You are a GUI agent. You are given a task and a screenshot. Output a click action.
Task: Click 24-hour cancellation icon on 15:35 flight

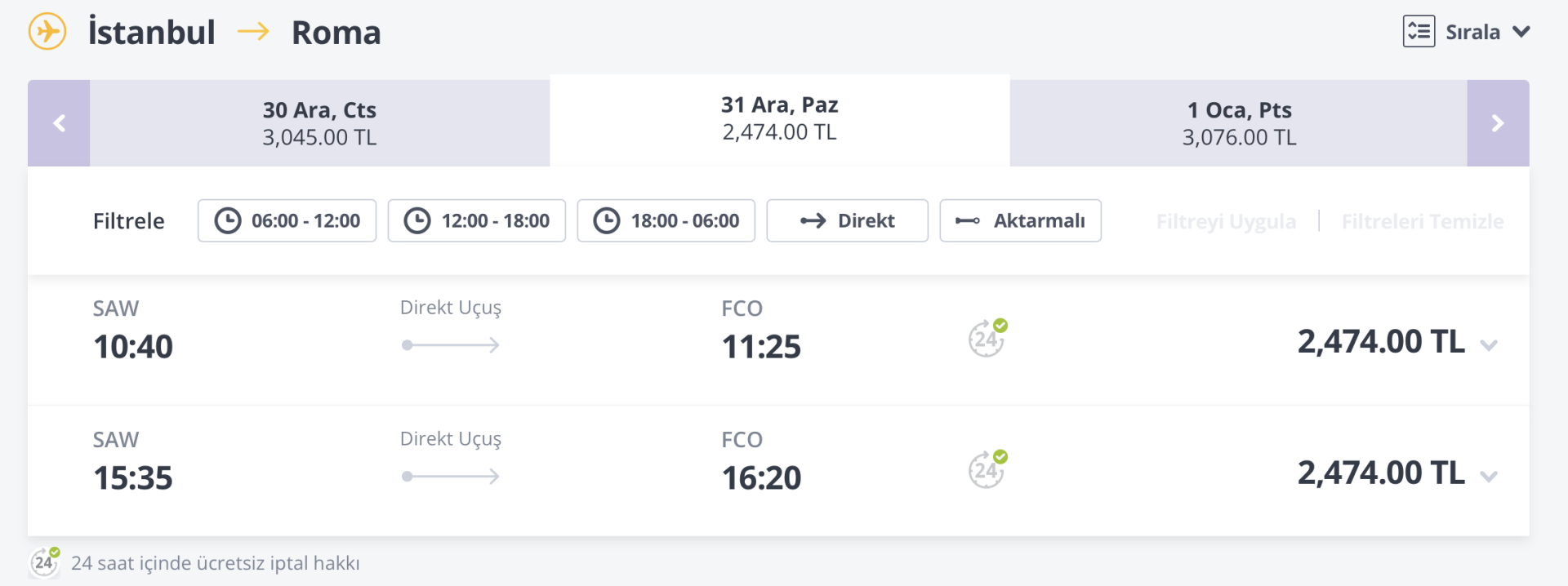pos(987,469)
